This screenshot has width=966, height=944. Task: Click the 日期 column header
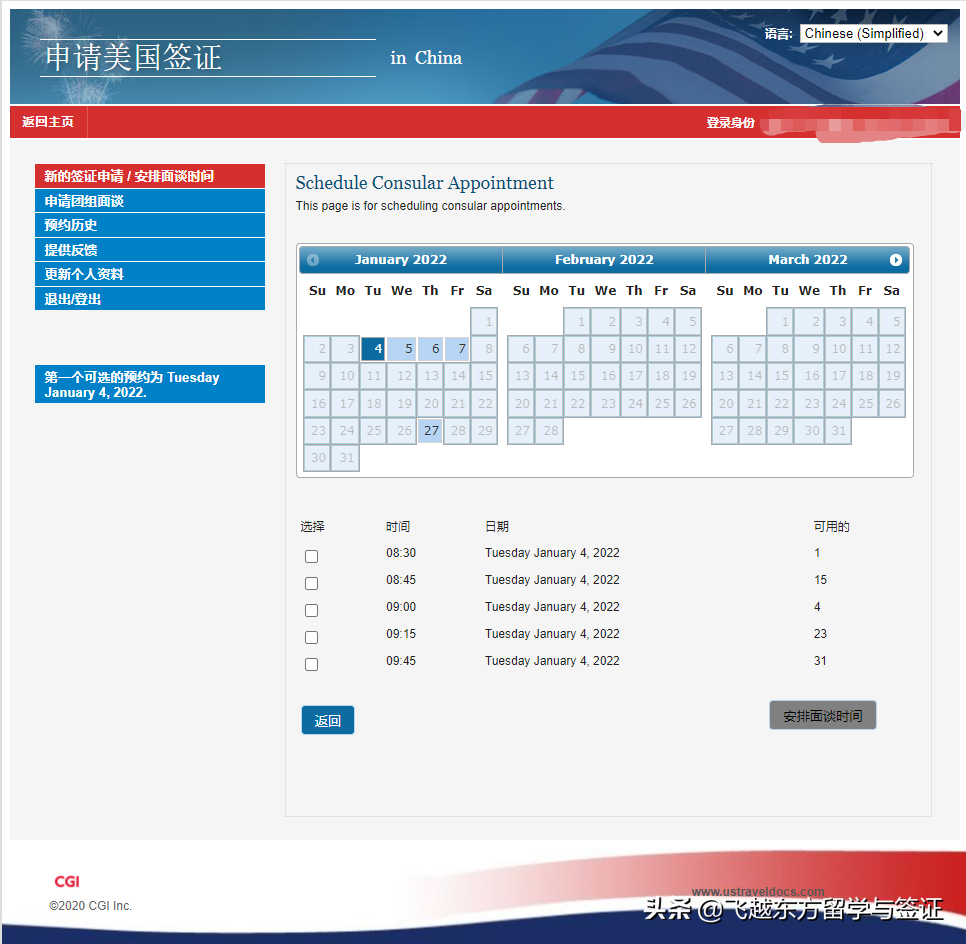497,527
